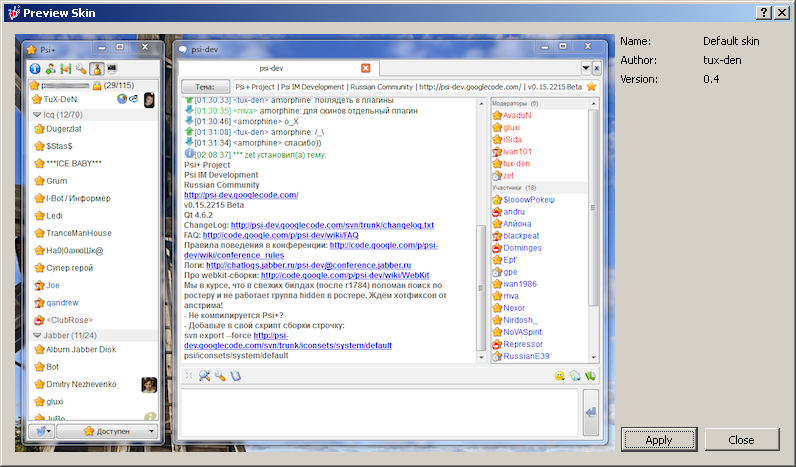Select contact TranceManHouse in the roster
Viewport: 796px width, 467px height.
point(80,232)
